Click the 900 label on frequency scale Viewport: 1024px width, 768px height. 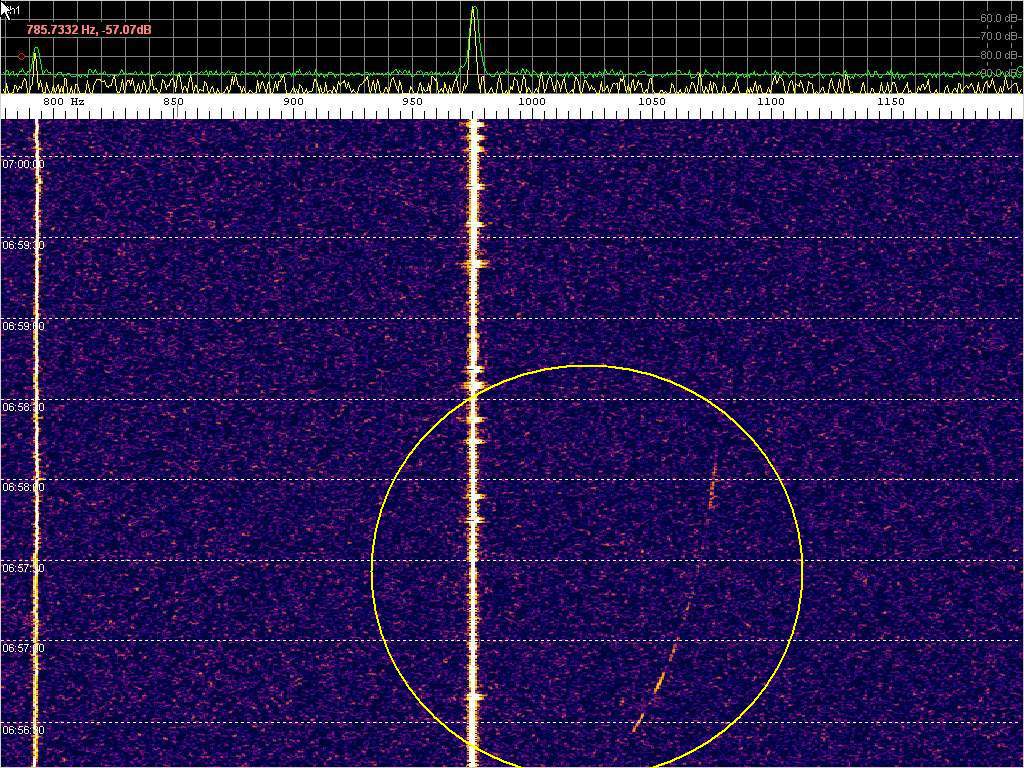pyautogui.click(x=293, y=102)
